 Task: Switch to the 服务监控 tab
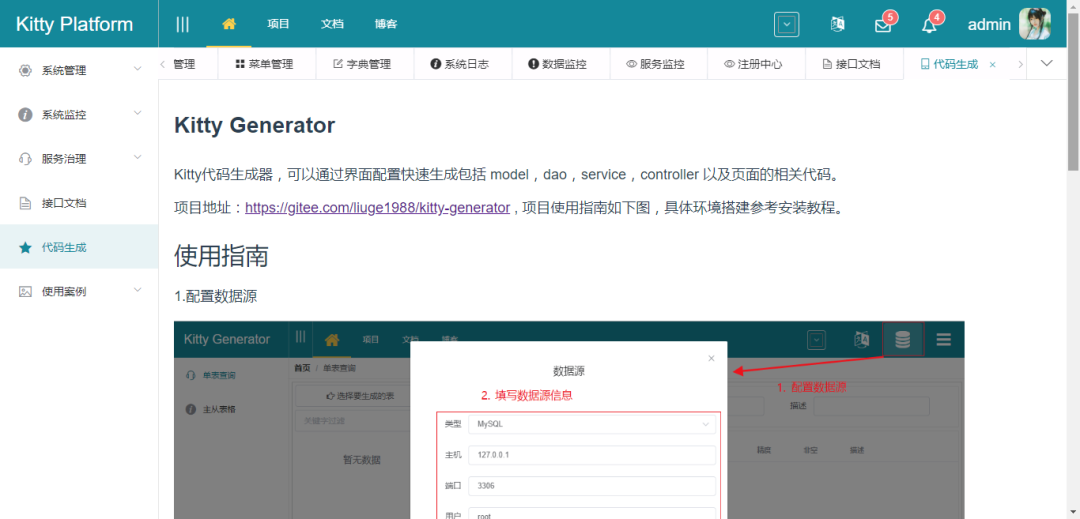(x=657, y=64)
